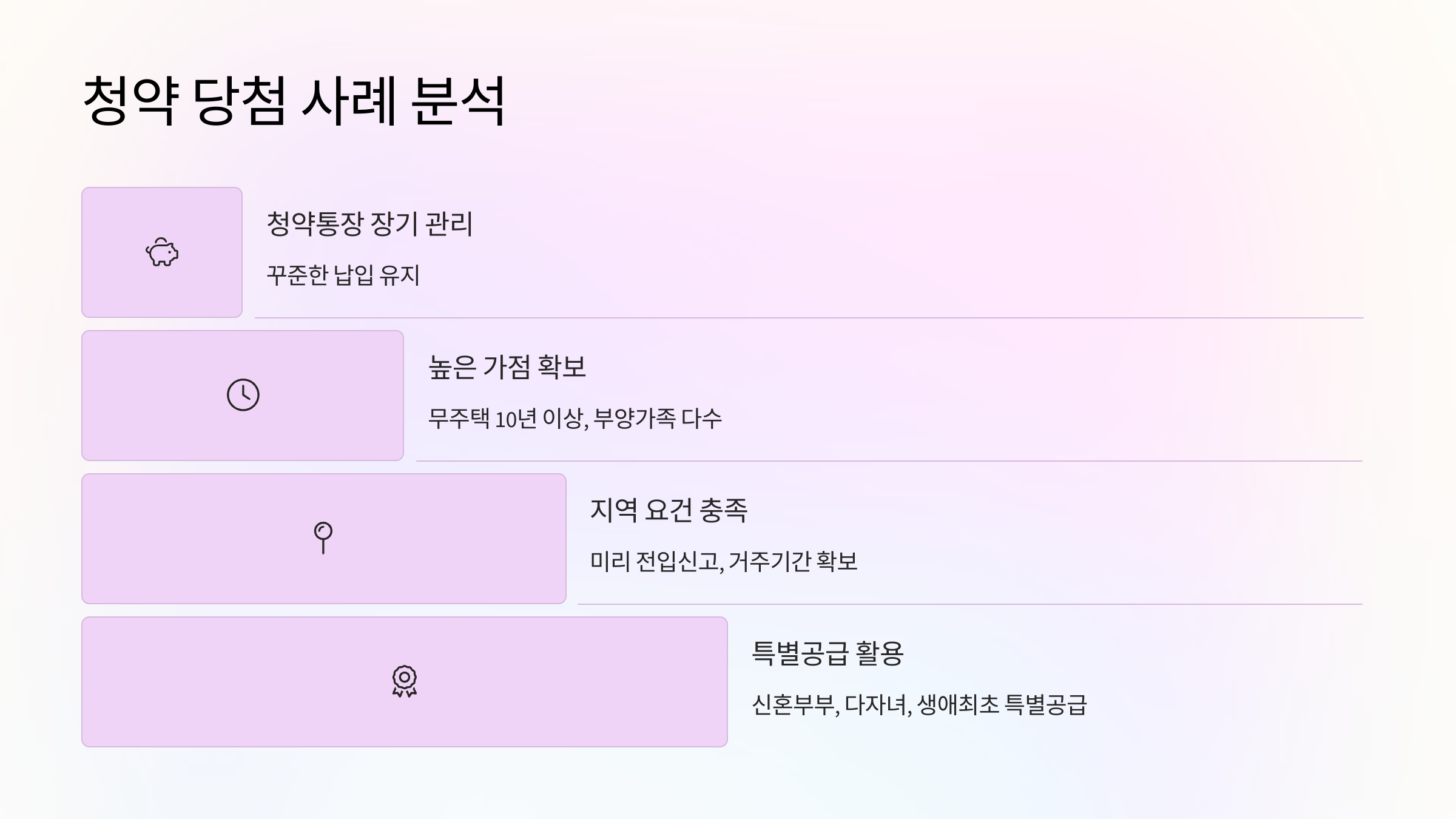Click the text 무주택 10년 이상, 부양가족 다수
This screenshot has width=1456, height=819.
(x=575, y=418)
